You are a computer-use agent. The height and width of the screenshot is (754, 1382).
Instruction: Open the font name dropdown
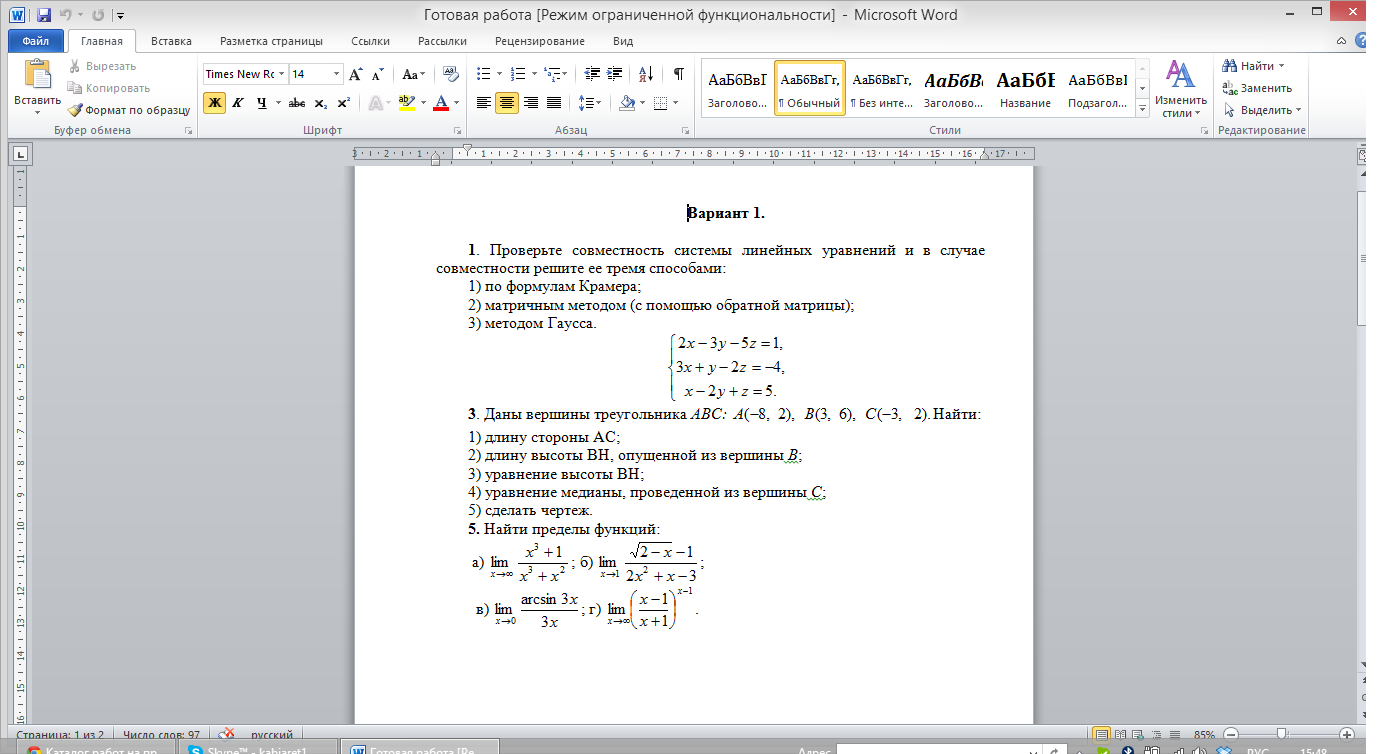[x=282, y=74]
